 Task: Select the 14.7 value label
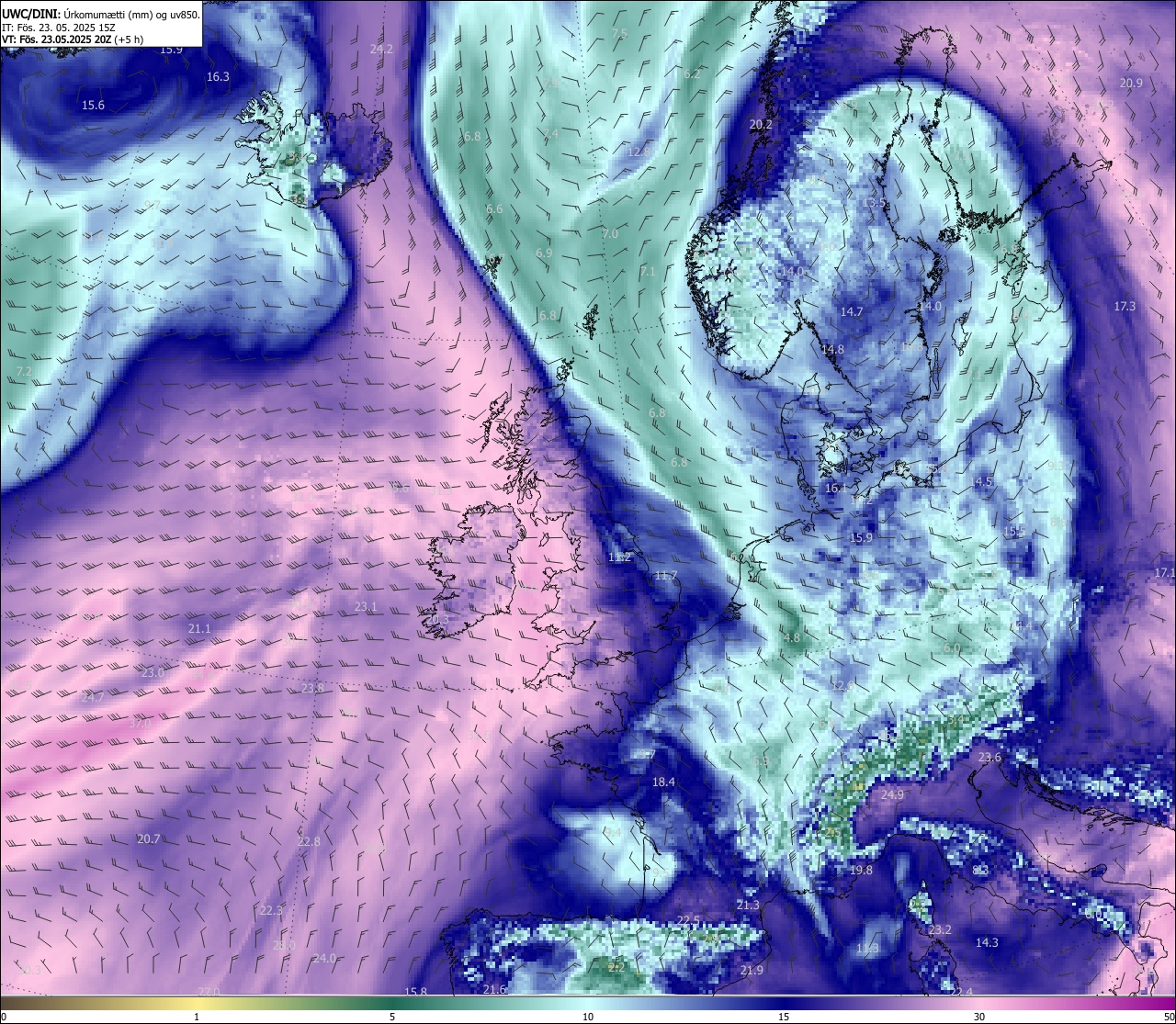[852, 312]
